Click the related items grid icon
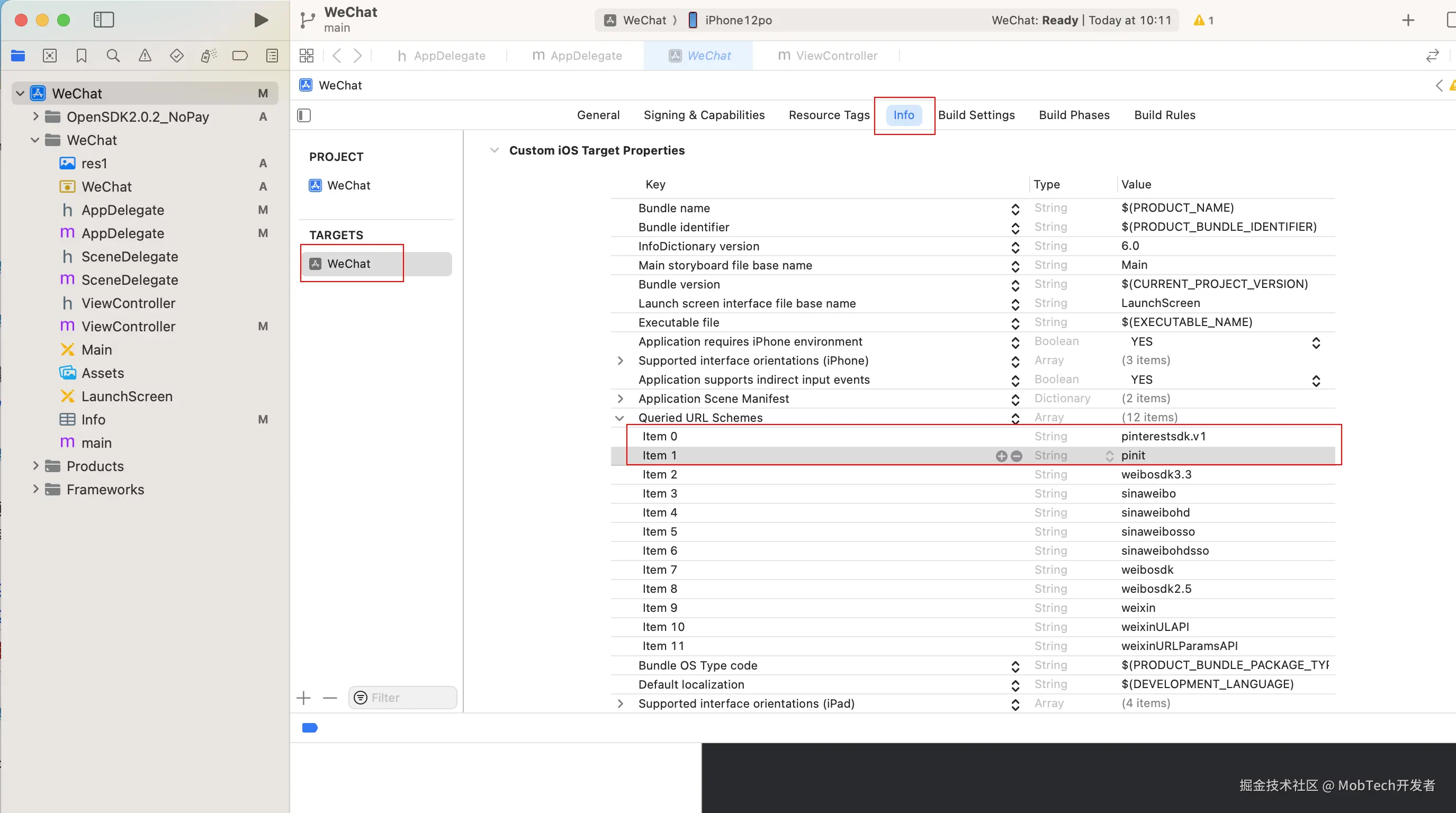 (x=307, y=56)
